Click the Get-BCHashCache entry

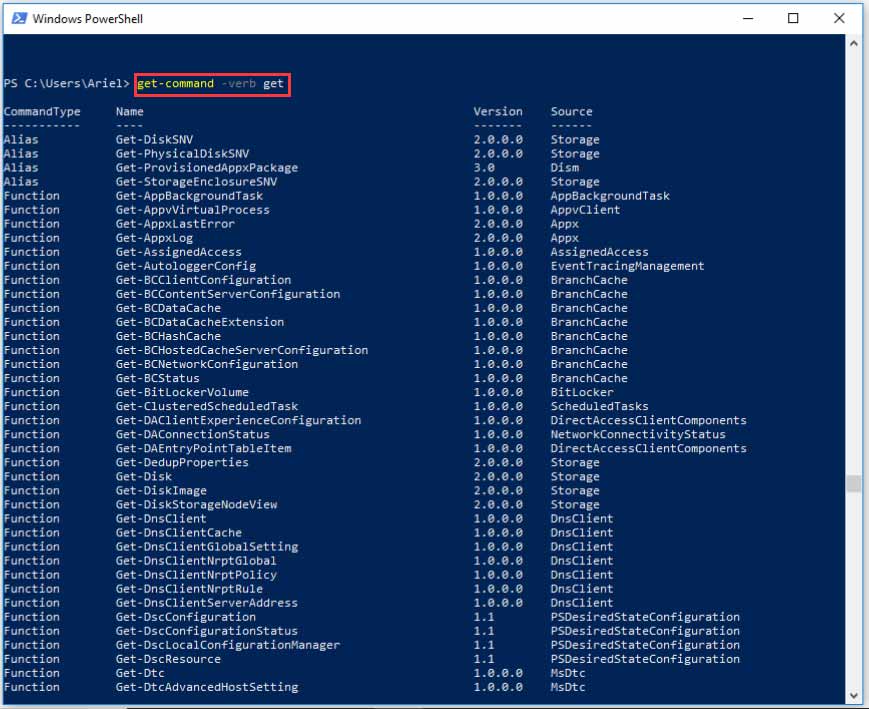168,336
